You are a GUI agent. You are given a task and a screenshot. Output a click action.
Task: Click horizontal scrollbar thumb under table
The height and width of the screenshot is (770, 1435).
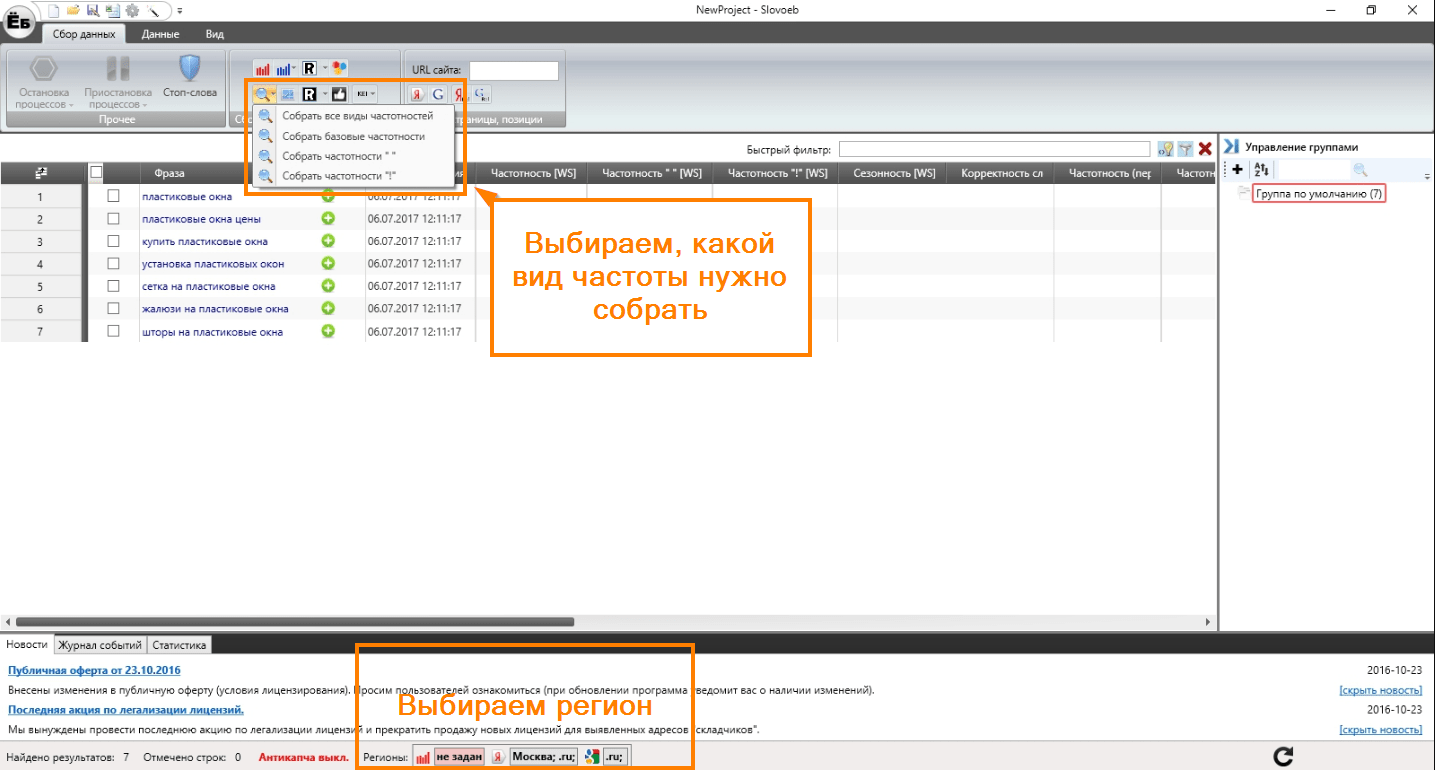point(295,622)
